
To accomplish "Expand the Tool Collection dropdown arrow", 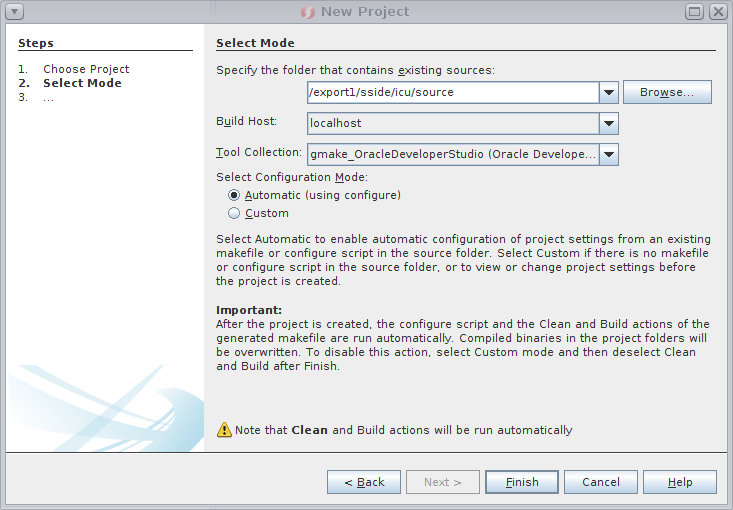I will (x=609, y=154).
